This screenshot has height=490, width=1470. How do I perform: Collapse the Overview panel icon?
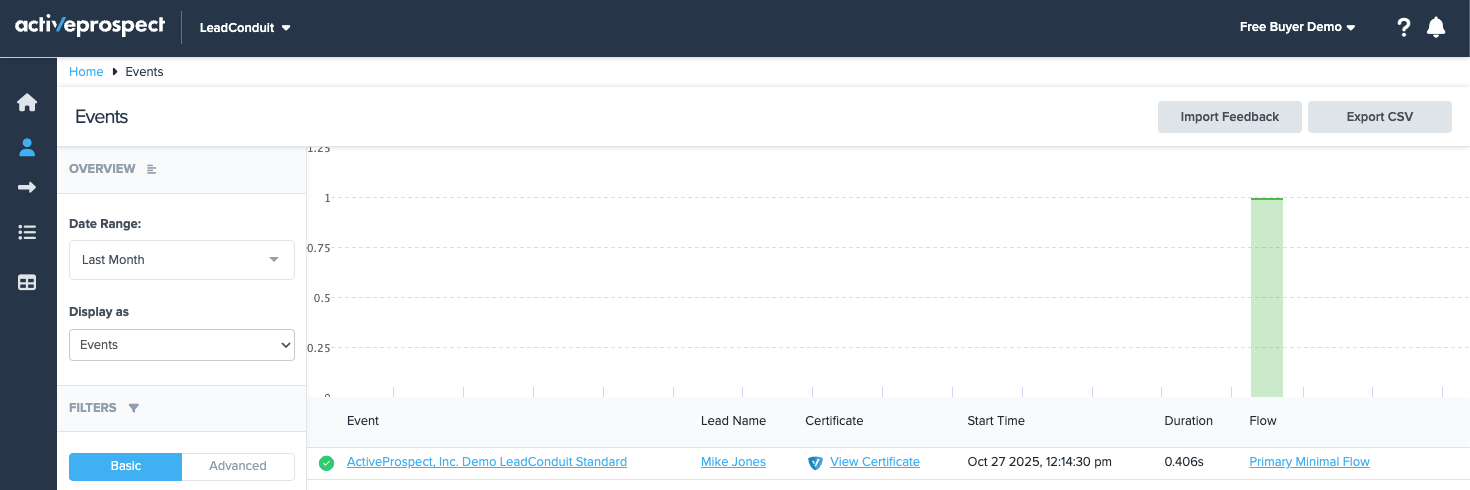click(x=152, y=169)
